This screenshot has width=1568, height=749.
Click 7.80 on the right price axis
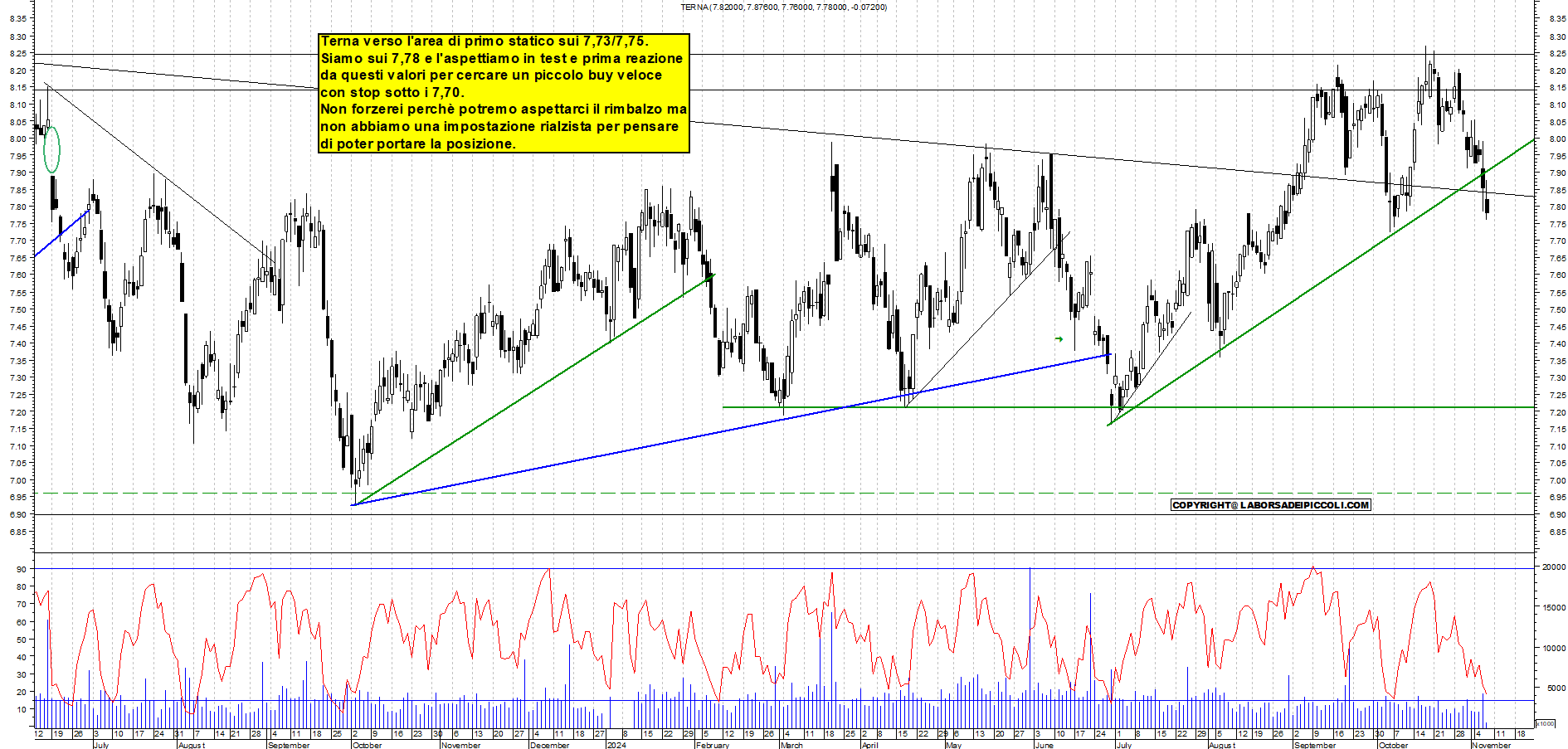click(1556, 207)
